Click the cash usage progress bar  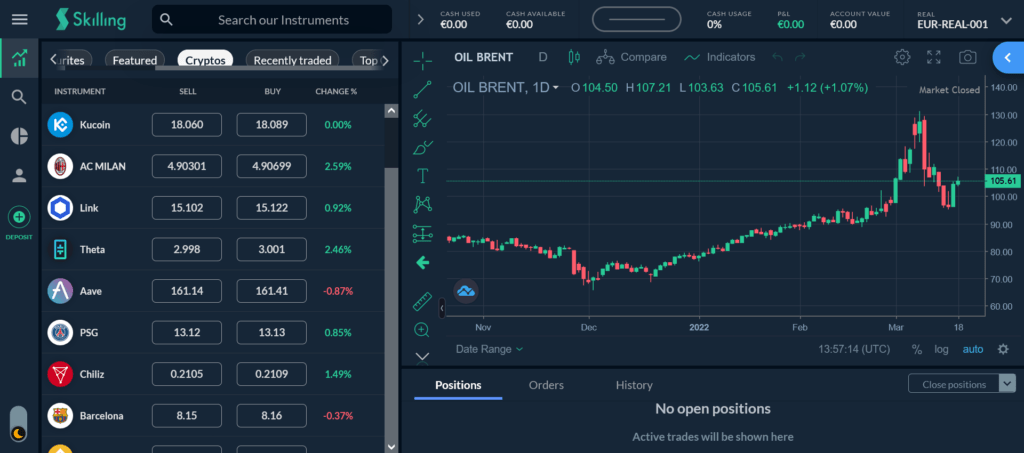coord(636,20)
